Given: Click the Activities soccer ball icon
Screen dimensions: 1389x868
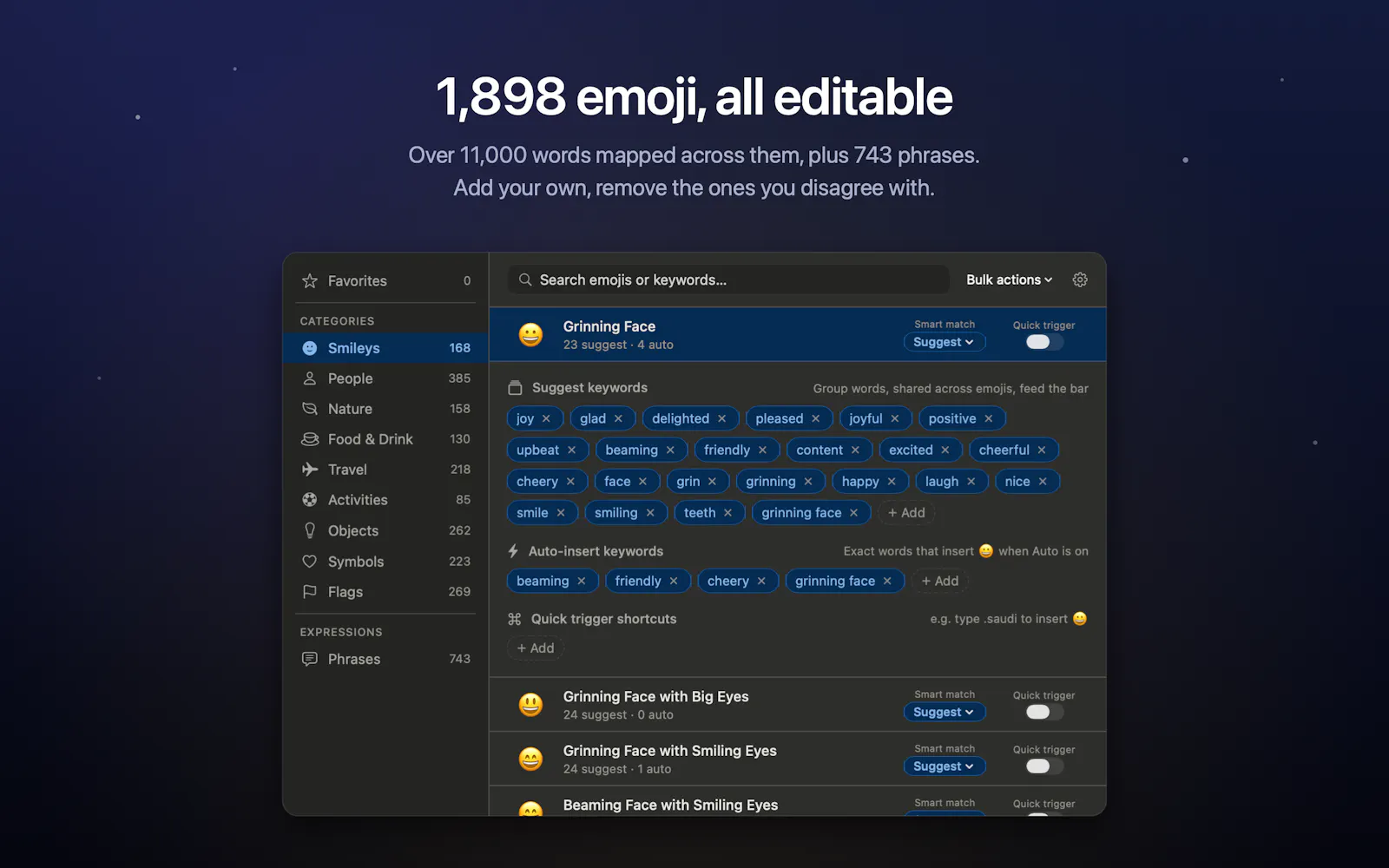Looking at the screenshot, I should tap(309, 500).
